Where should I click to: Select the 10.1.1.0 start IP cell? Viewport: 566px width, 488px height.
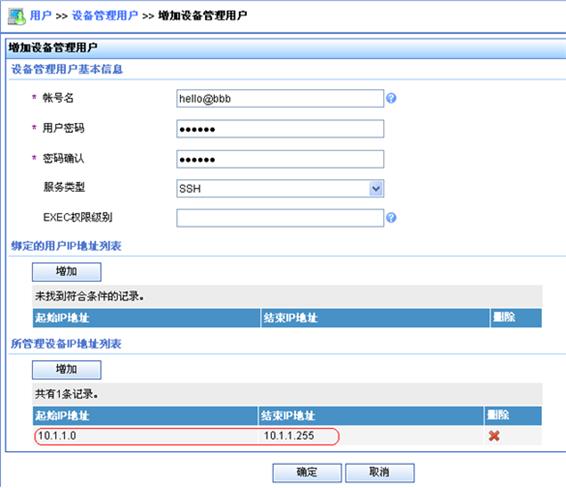pos(146,436)
